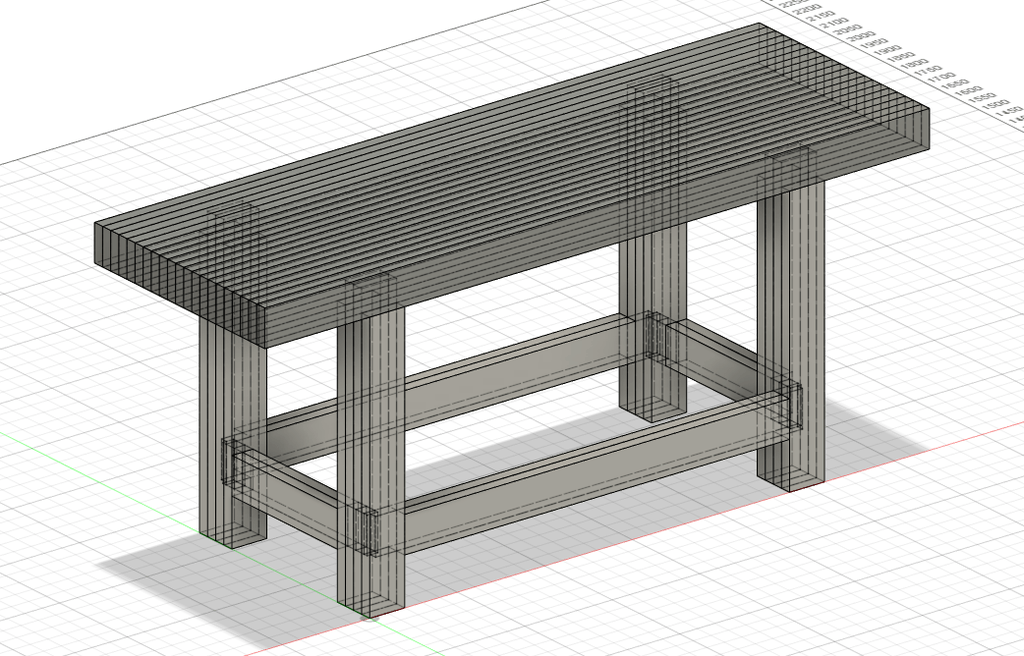The width and height of the screenshot is (1024, 656).
Task: Click the grid ruler label 1550
Action: coord(983,97)
